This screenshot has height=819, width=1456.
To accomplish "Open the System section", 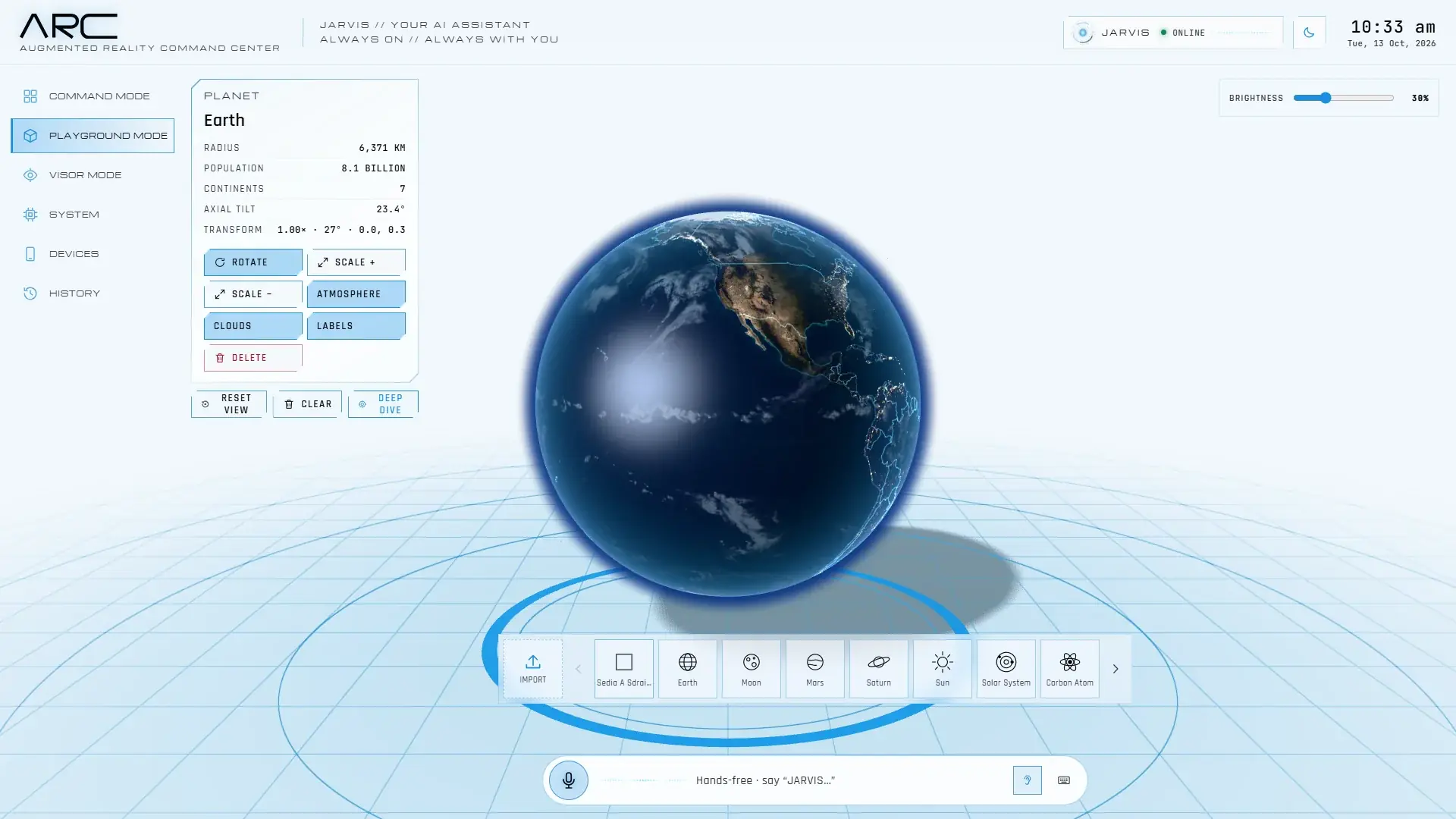I will coord(93,215).
